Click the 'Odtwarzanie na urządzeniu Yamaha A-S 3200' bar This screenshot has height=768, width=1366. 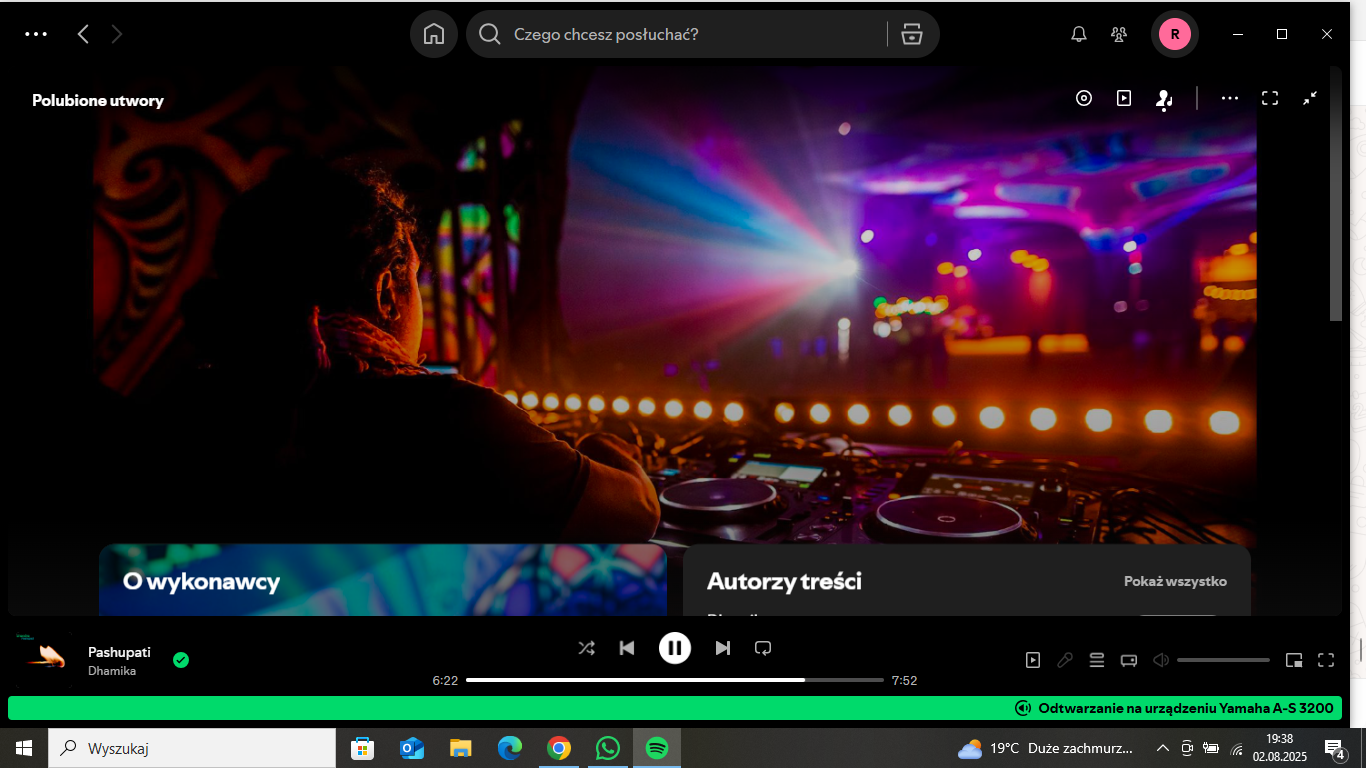pos(675,708)
